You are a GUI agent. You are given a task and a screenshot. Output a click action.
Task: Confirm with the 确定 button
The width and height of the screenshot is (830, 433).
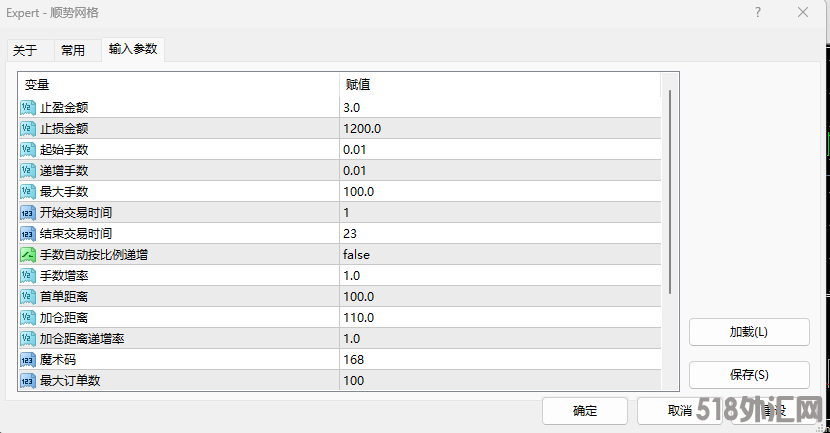pyautogui.click(x=585, y=411)
